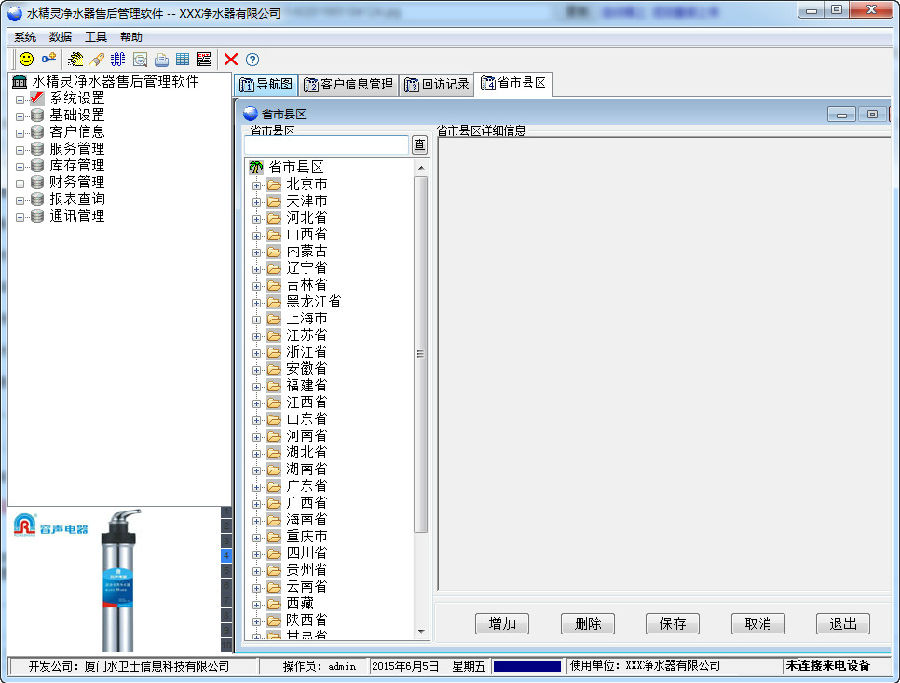Select 财务管理 in the left tree
This screenshot has width=900, height=683.
tap(76, 183)
